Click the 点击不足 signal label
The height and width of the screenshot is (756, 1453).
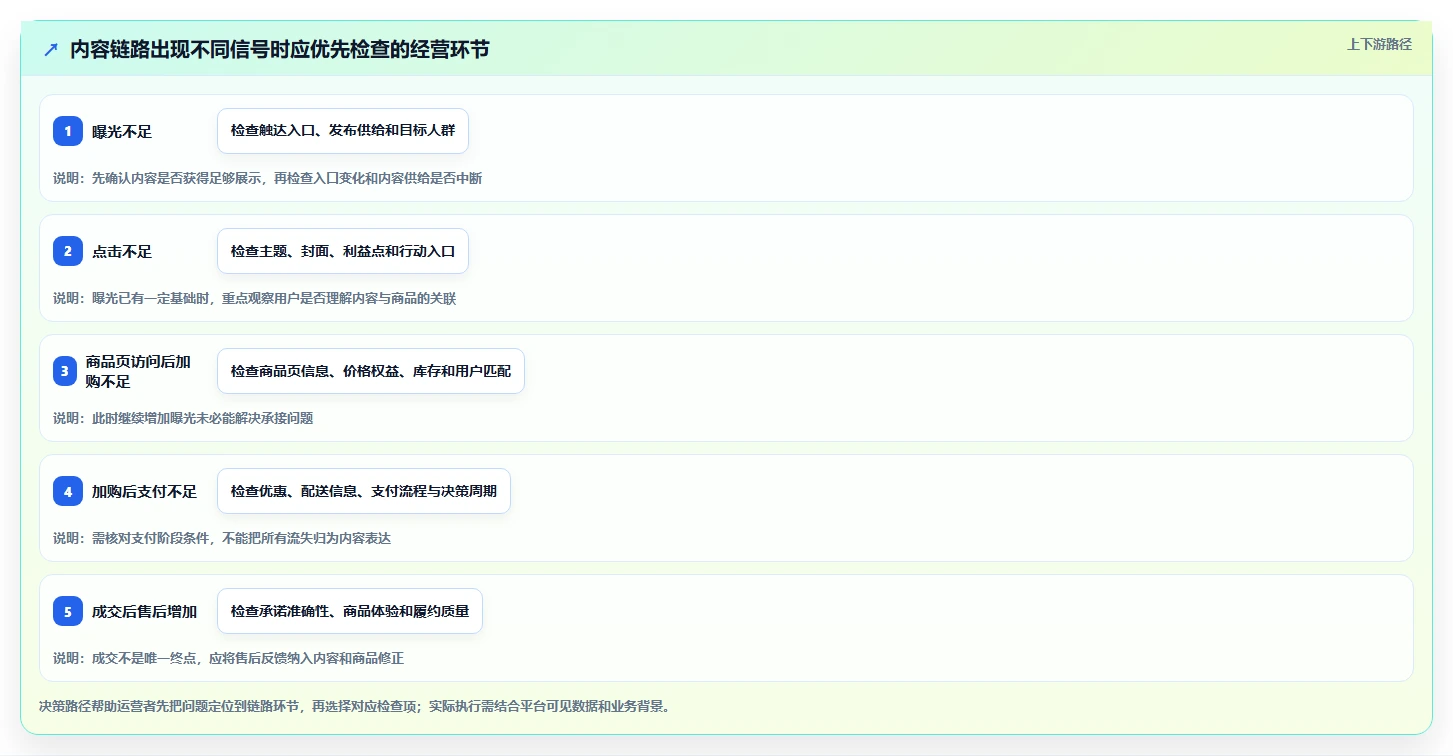coord(122,251)
